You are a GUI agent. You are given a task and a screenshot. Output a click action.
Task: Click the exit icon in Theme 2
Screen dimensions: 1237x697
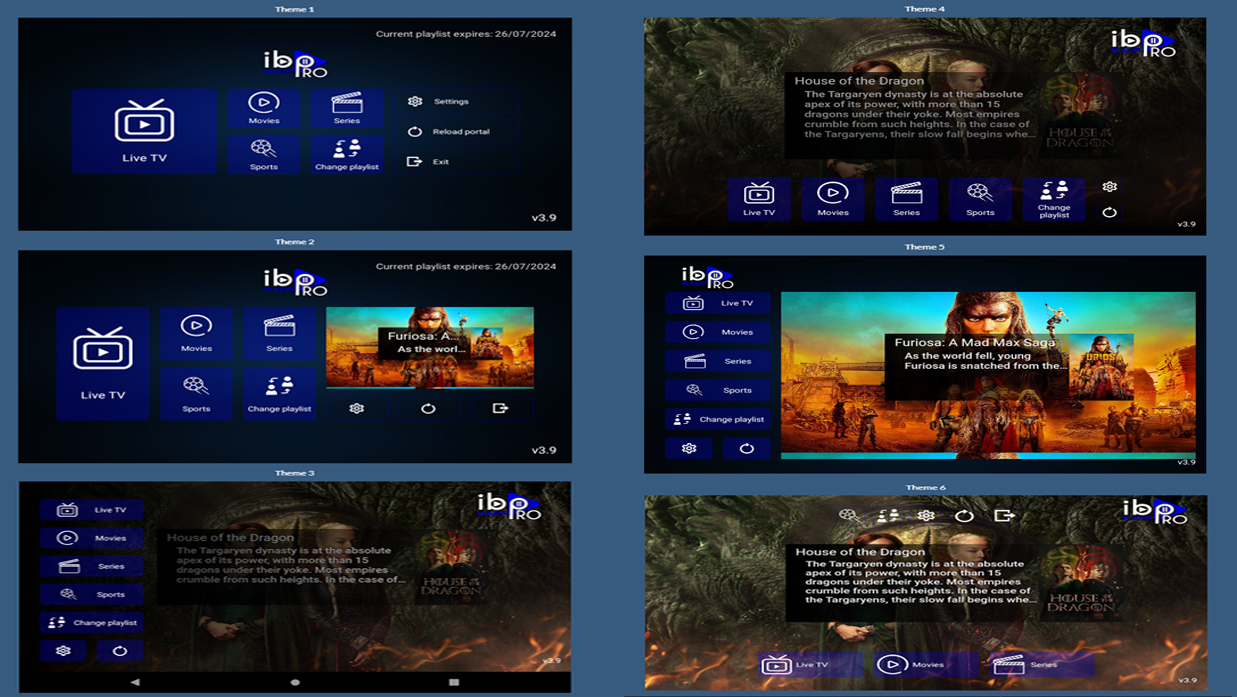point(500,408)
